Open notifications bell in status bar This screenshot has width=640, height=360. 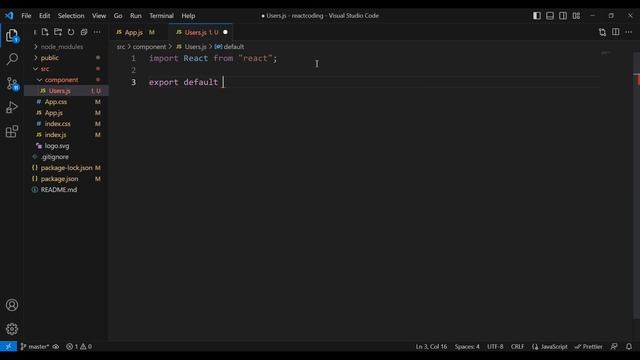point(629,347)
